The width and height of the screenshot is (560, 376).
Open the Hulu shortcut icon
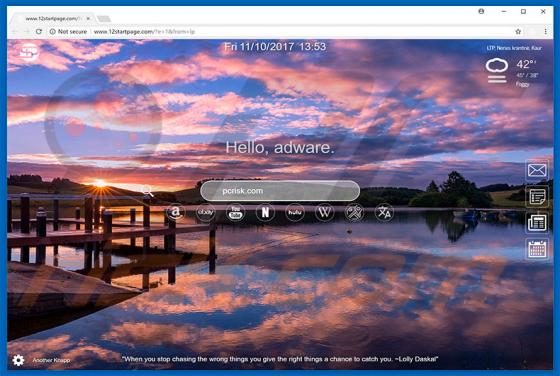(x=295, y=212)
